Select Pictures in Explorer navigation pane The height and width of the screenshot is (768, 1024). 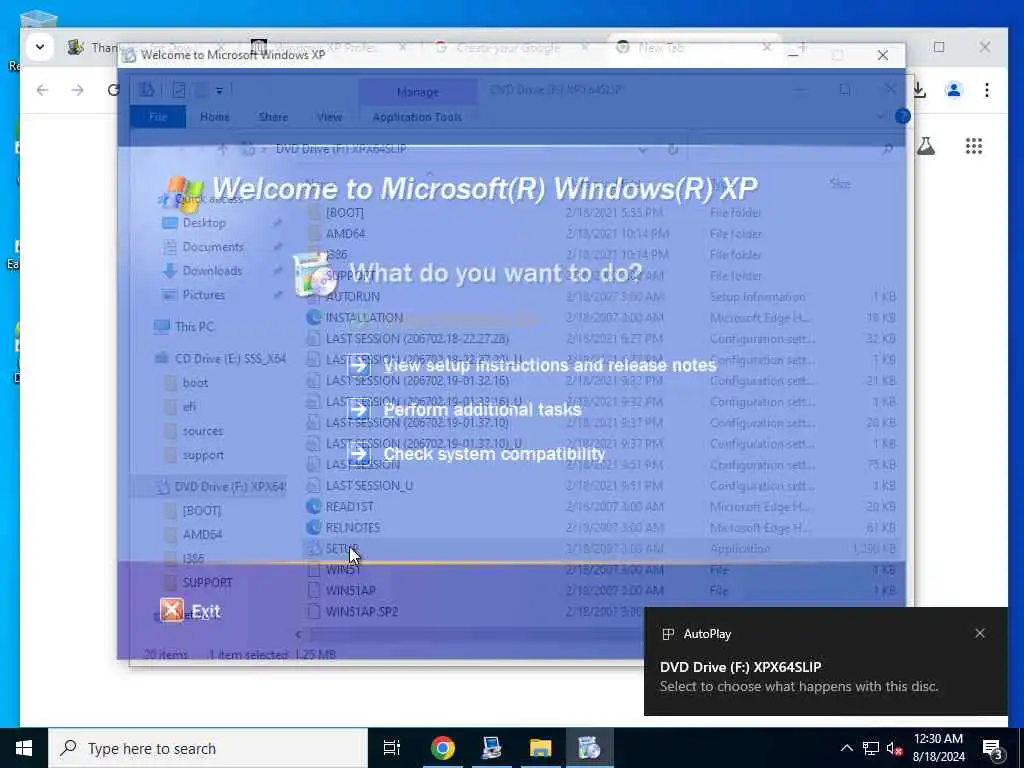click(x=203, y=295)
